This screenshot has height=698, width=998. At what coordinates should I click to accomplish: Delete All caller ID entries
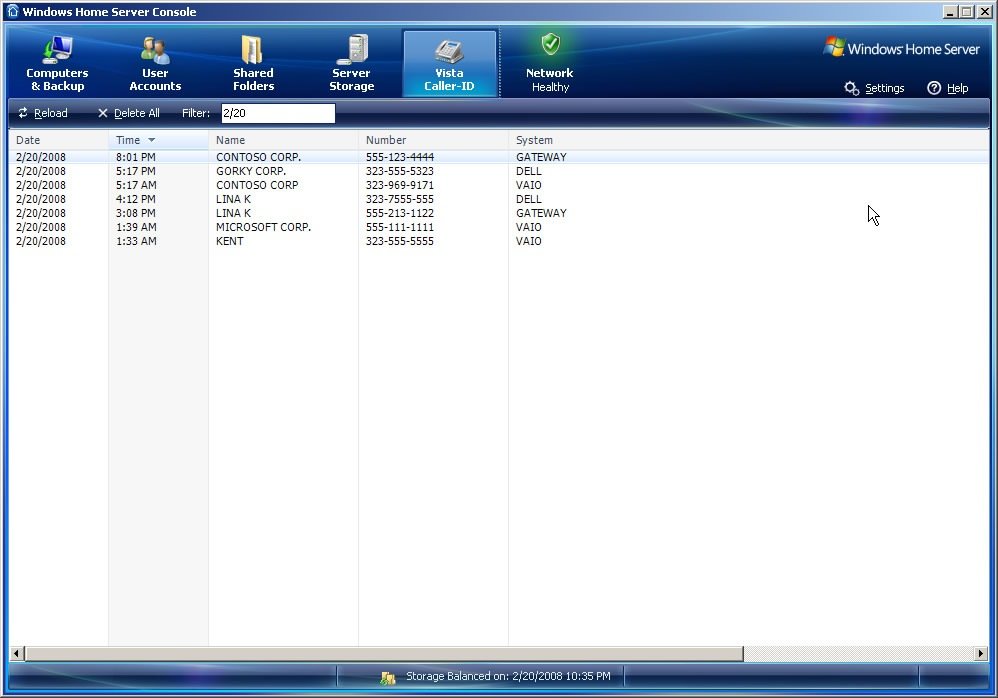tap(129, 113)
